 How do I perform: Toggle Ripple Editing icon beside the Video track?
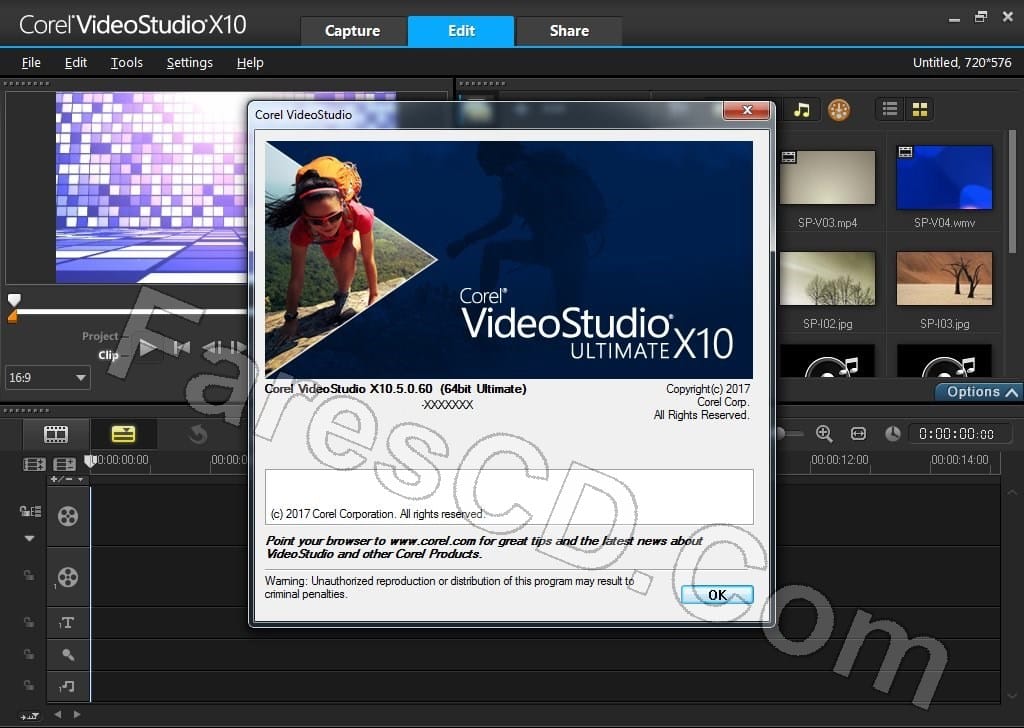[x=30, y=511]
